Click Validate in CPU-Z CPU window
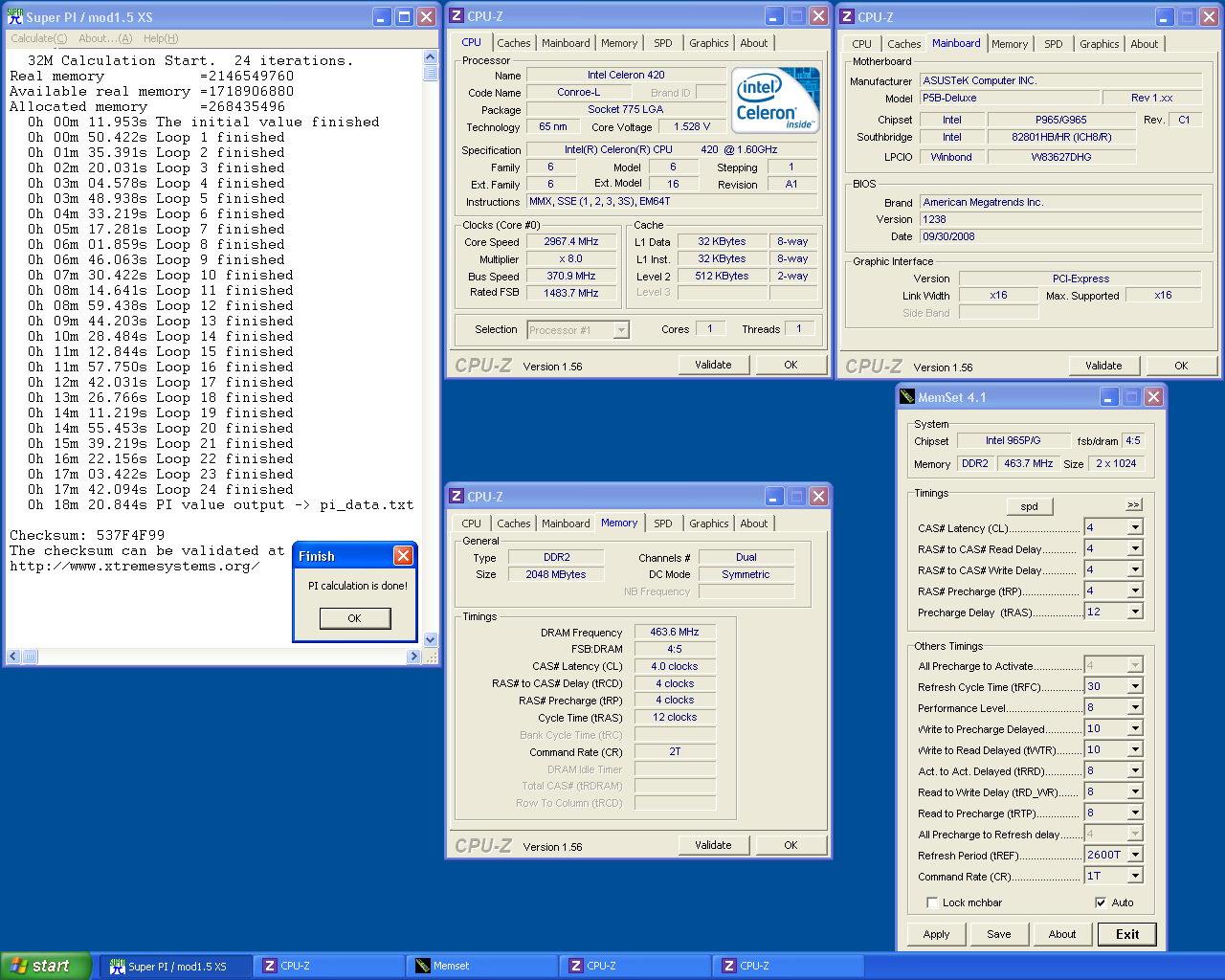The width and height of the screenshot is (1225, 980). pos(713,365)
